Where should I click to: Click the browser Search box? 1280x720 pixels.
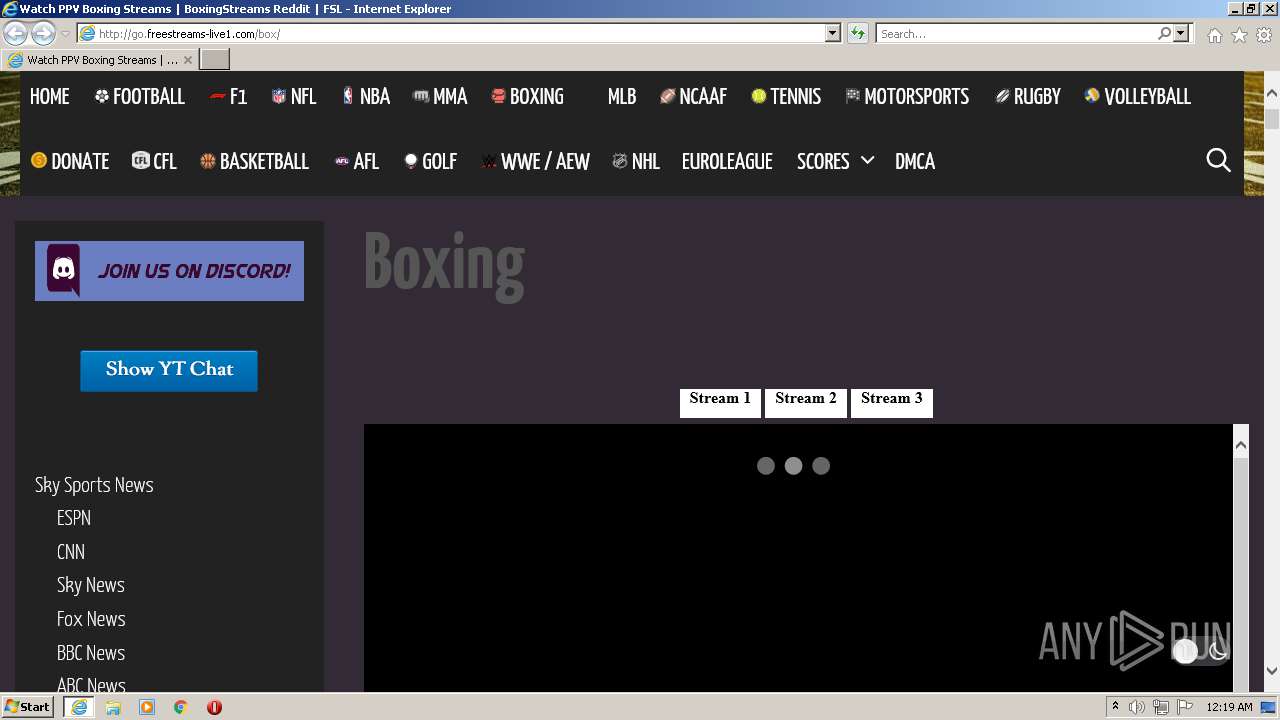[x=1016, y=34]
